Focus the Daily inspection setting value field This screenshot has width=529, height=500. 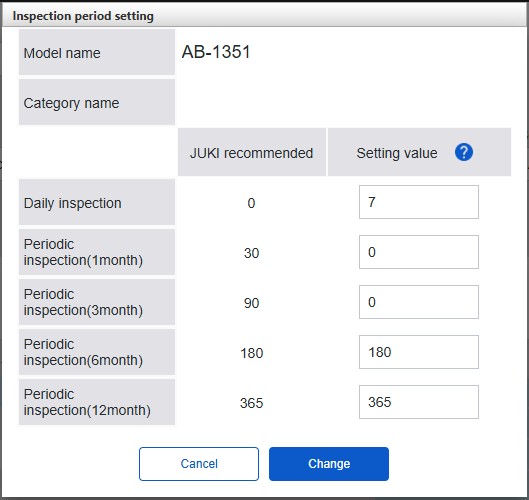[x=419, y=202]
